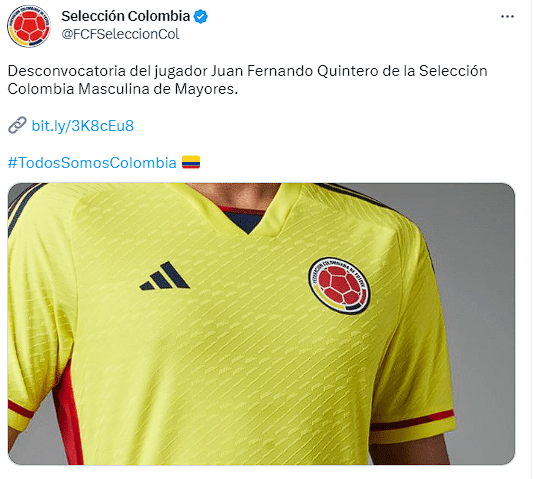Viewport: 533px width, 479px height.
Task: Click the V-neck collar in the photo
Action: click(x=248, y=211)
